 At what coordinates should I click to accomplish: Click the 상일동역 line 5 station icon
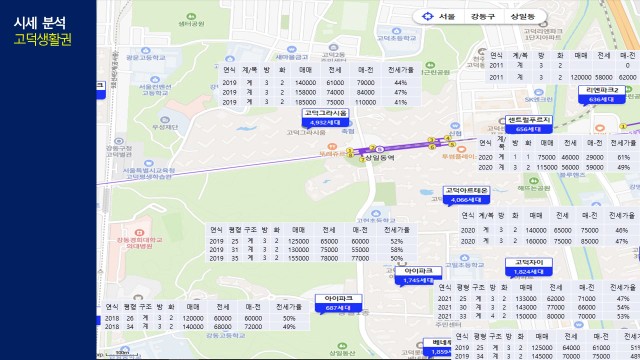click(x=380, y=149)
